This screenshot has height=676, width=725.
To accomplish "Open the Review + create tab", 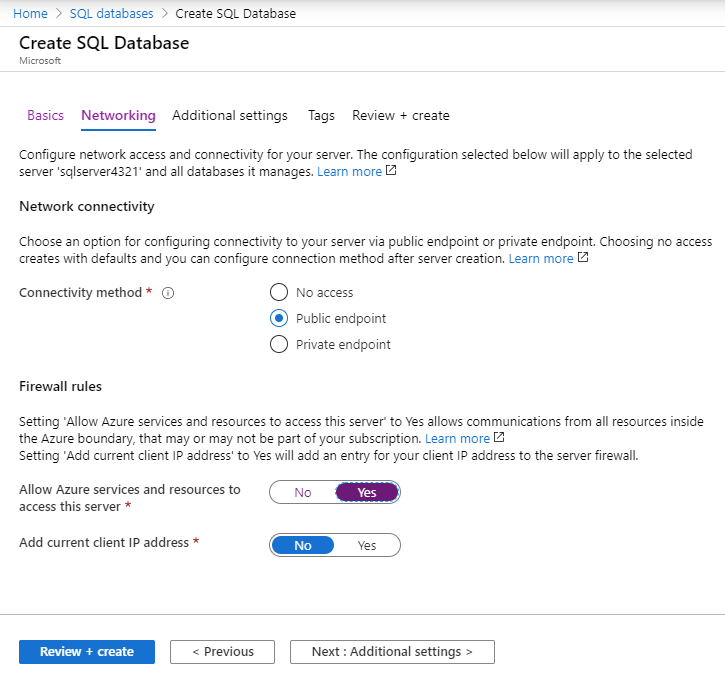I will click(400, 115).
